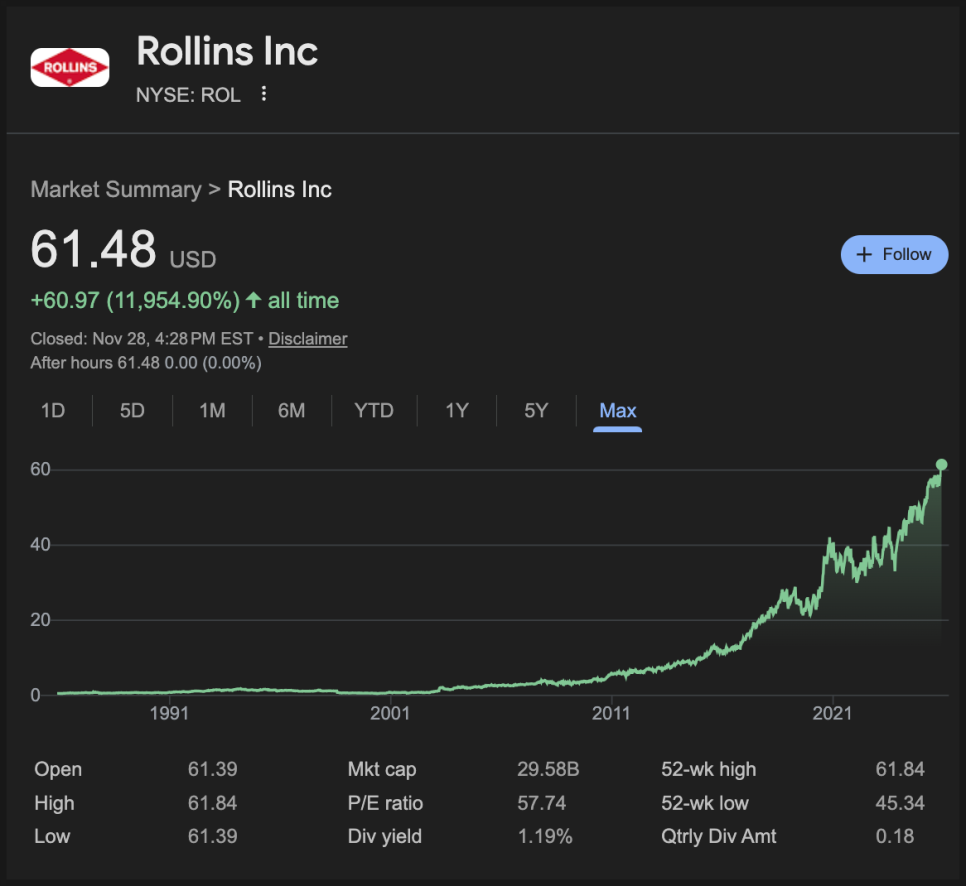
Task: Click the 2021 label on chart axis
Action: tap(832, 713)
